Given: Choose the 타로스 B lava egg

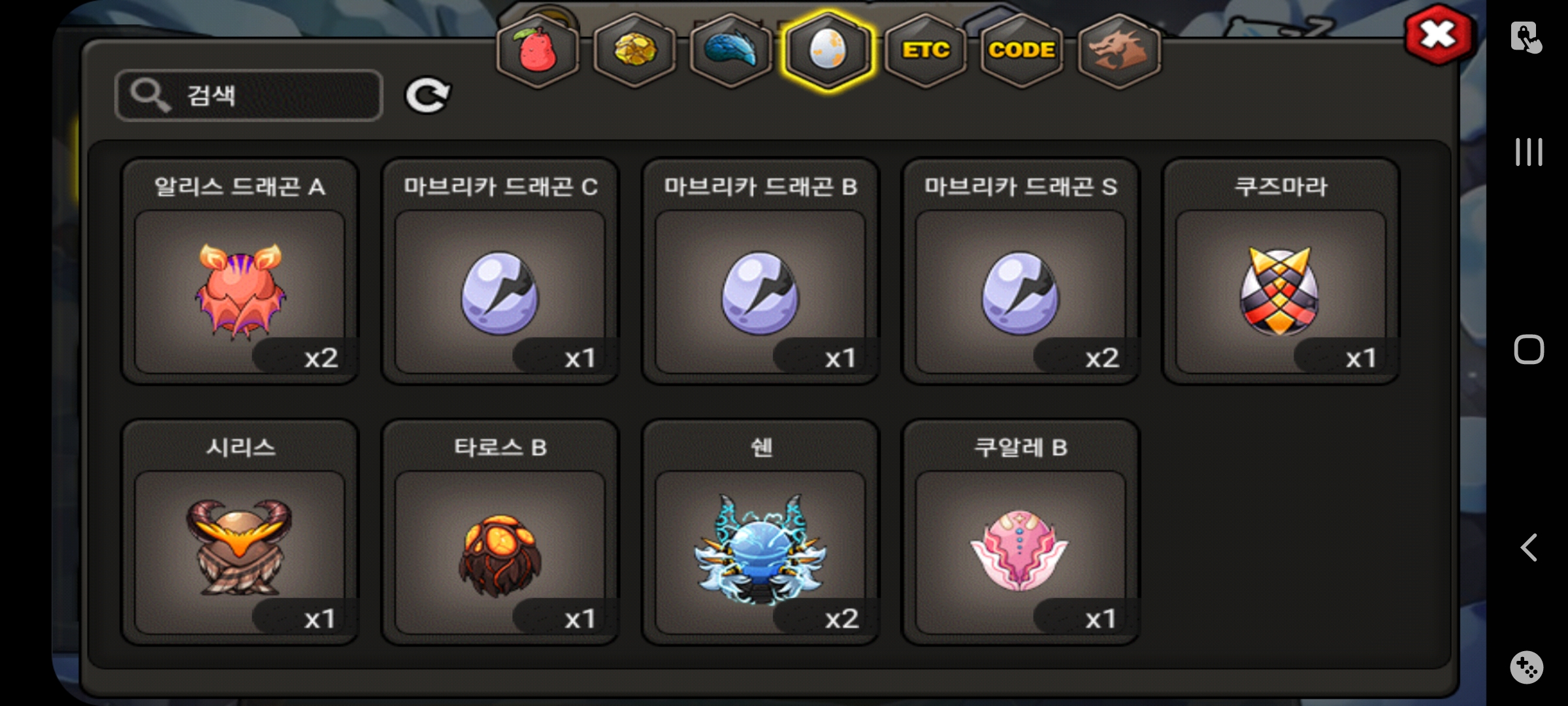Looking at the screenshot, I should [500, 532].
